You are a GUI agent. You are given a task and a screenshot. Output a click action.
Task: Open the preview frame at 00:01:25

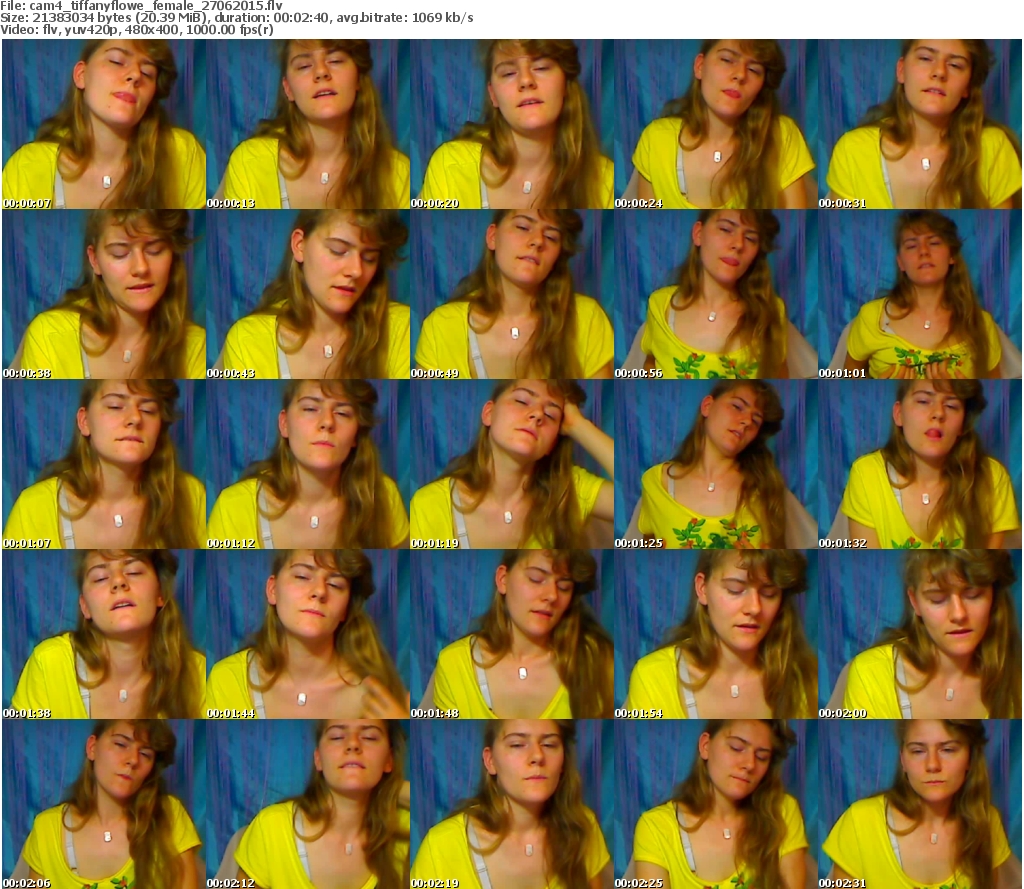[716, 464]
